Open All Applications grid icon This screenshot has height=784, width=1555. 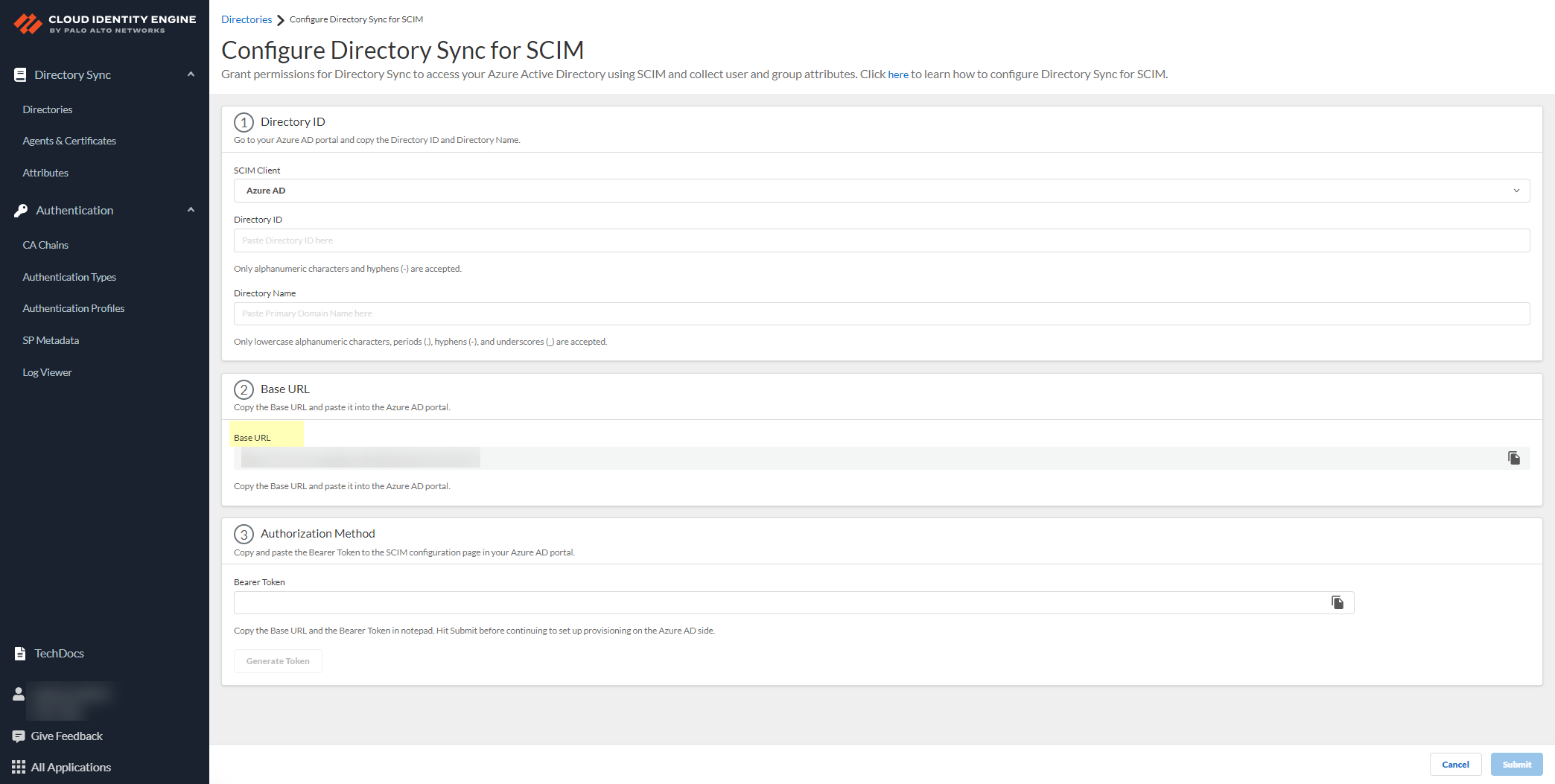click(x=19, y=767)
